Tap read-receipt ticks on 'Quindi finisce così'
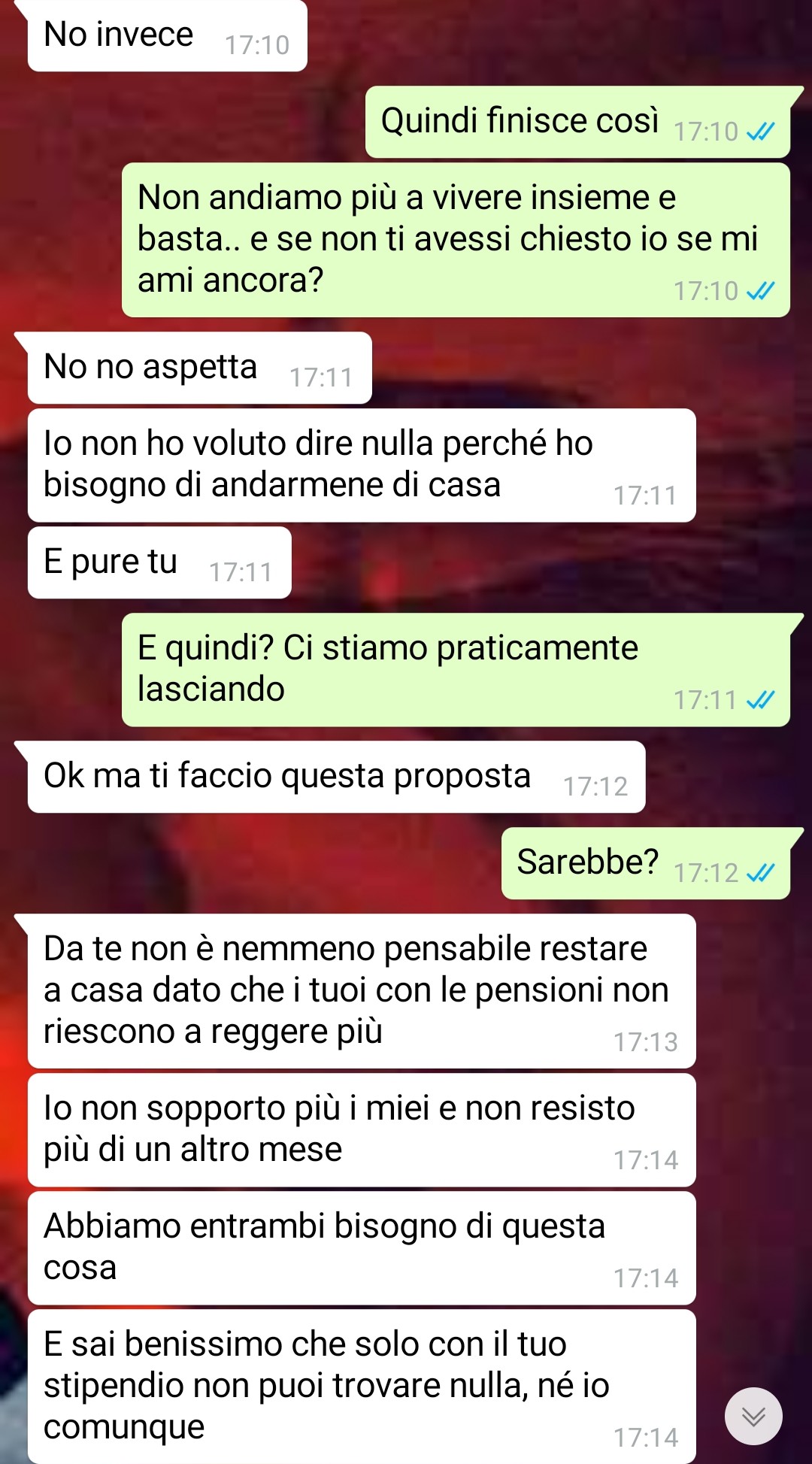812x1464 pixels. [x=760, y=132]
